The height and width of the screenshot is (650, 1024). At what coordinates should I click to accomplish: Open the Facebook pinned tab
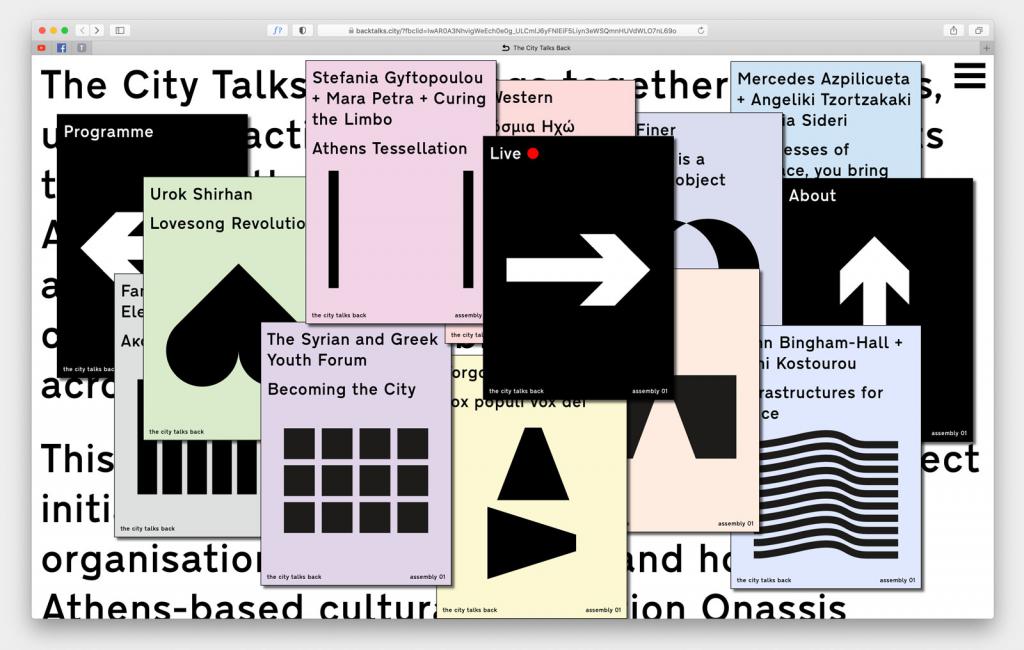tap(61, 48)
